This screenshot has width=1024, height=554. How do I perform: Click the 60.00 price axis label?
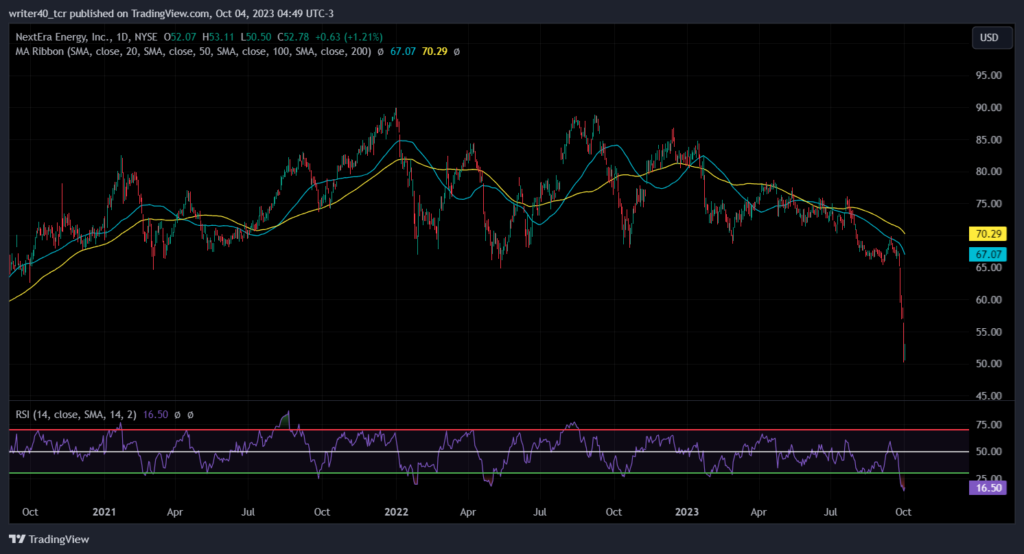[x=989, y=299]
